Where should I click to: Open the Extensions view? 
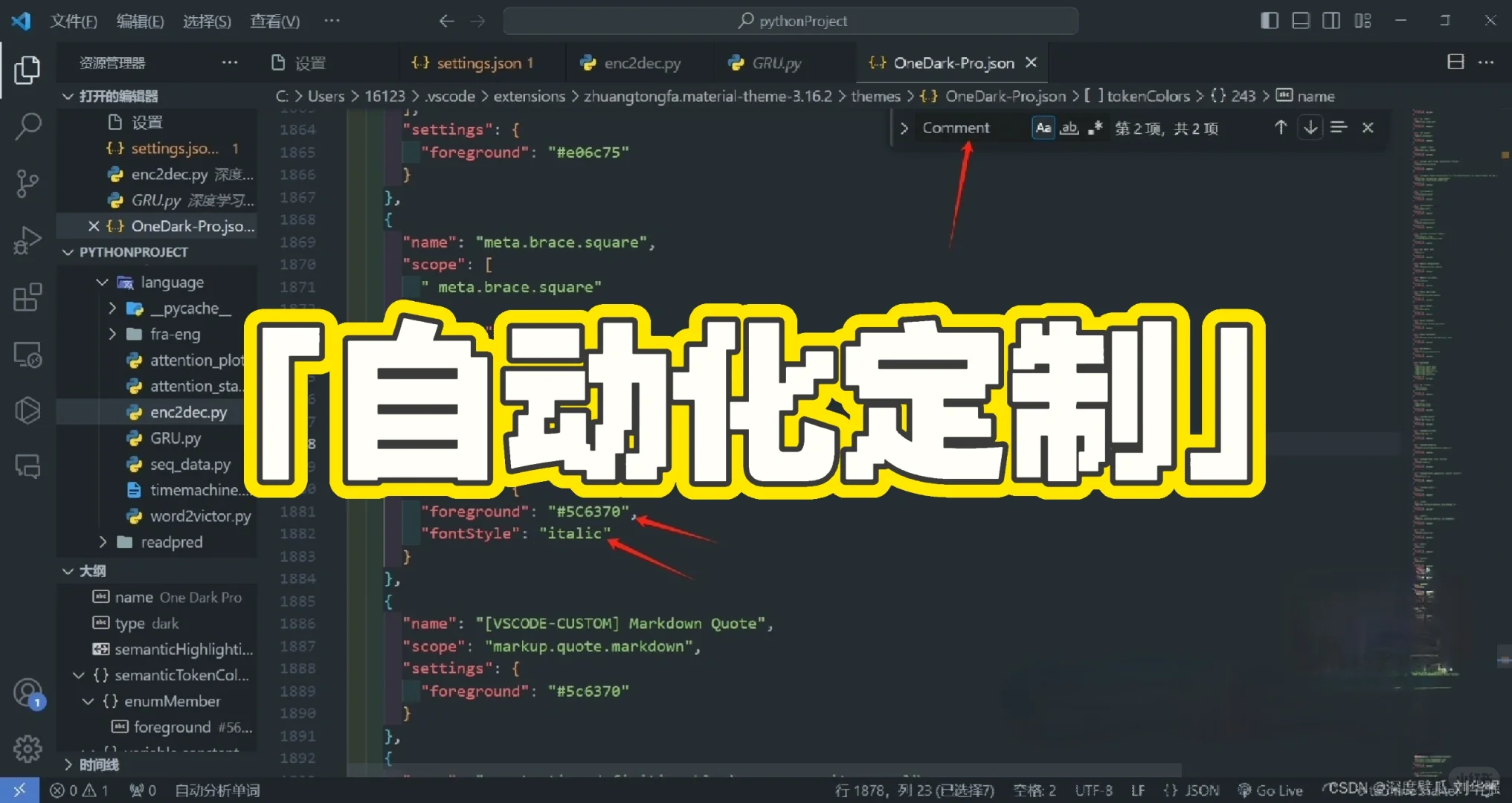[x=28, y=297]
